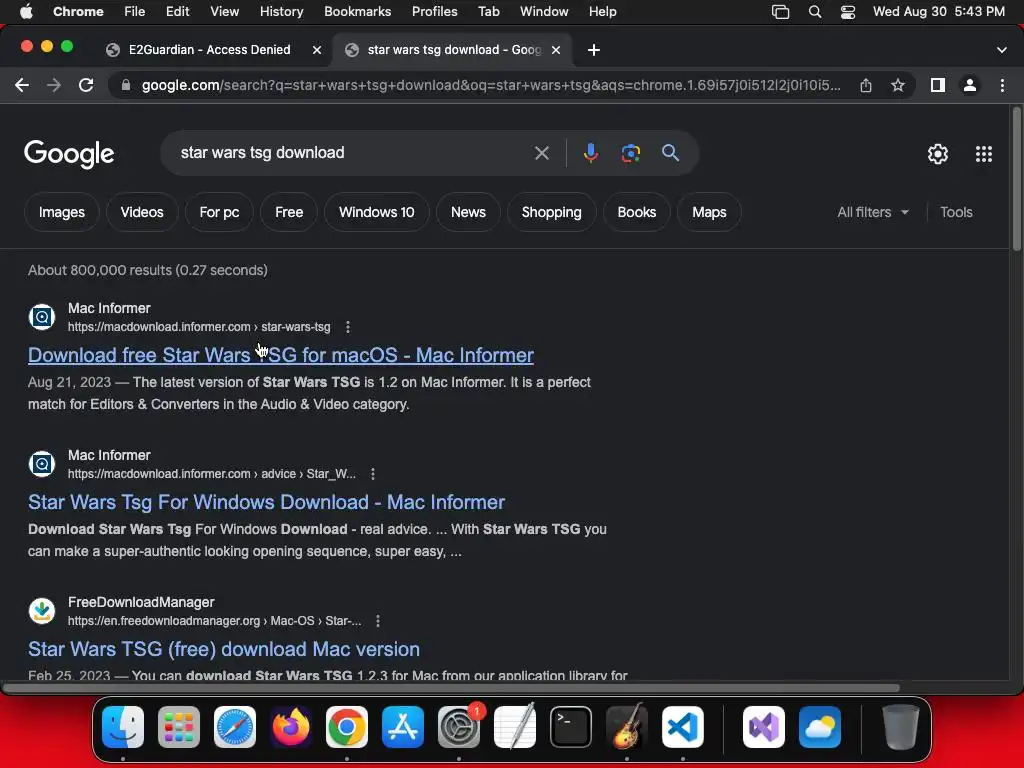1024x768 pixels.
Task: Open the tab search chevron
Action: click(x=1001, y=50)
